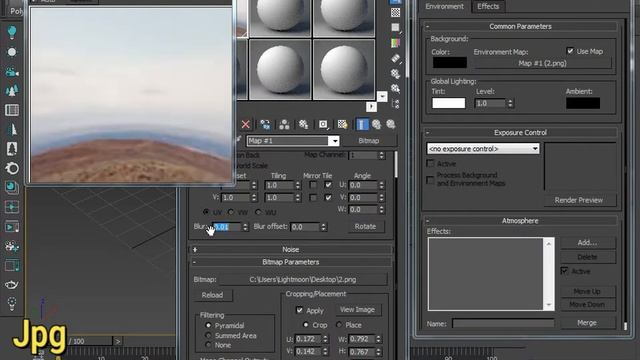
Task: Click the Make Unique three-spheres icon
Action: click(284, 124)
